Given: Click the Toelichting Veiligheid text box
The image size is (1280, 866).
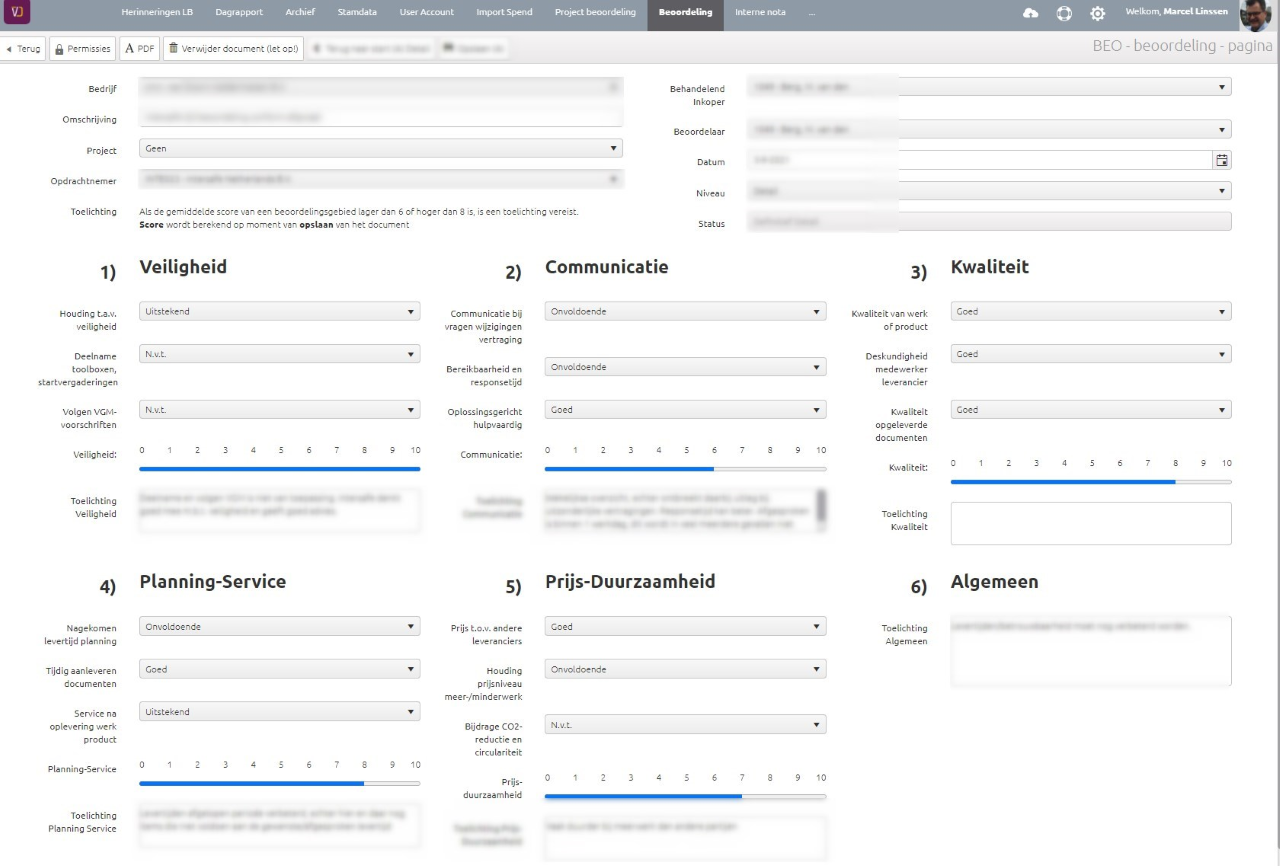Looking at the screenshot, I should point(279,509).
